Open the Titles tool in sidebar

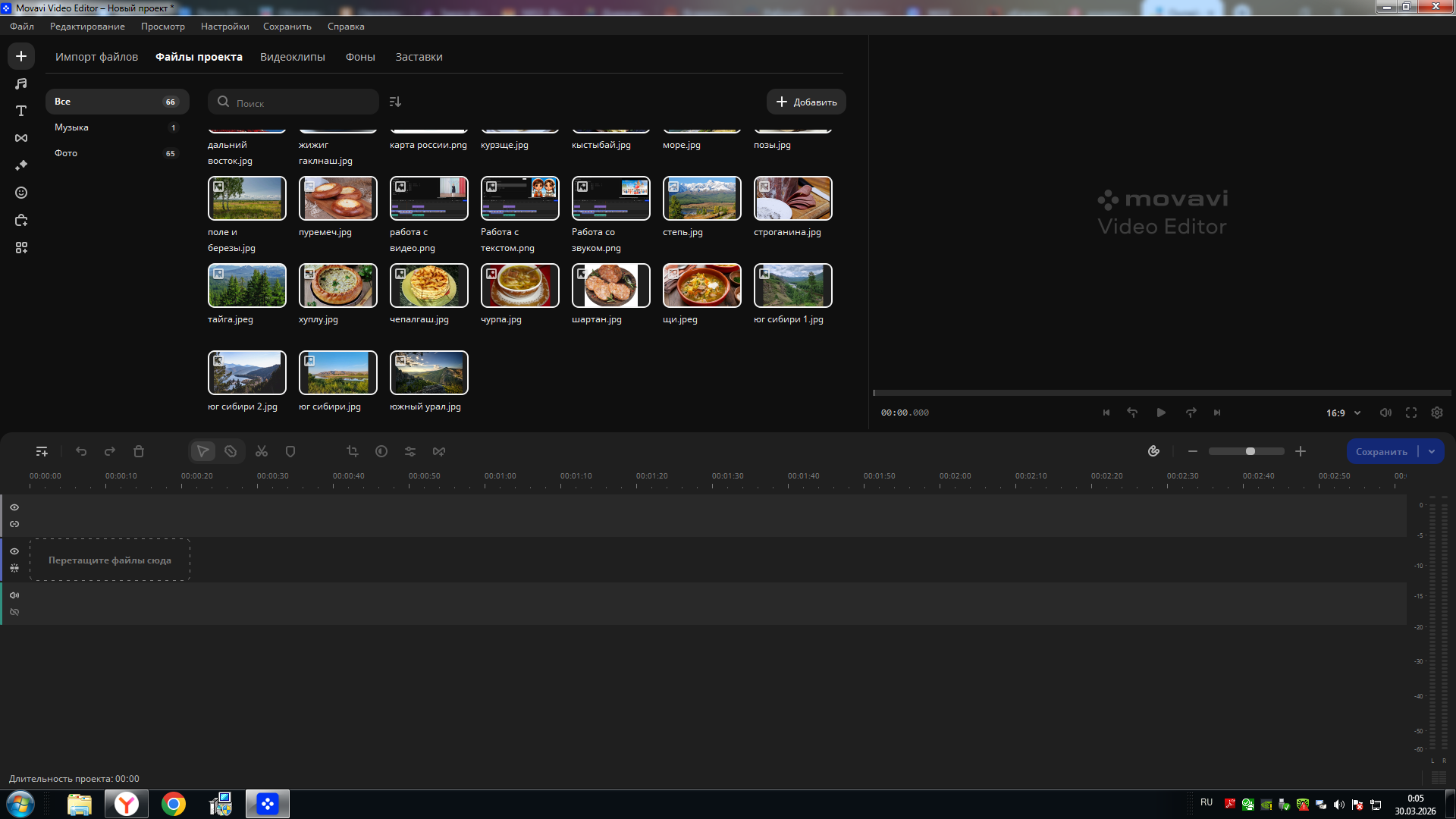(21, 111)
